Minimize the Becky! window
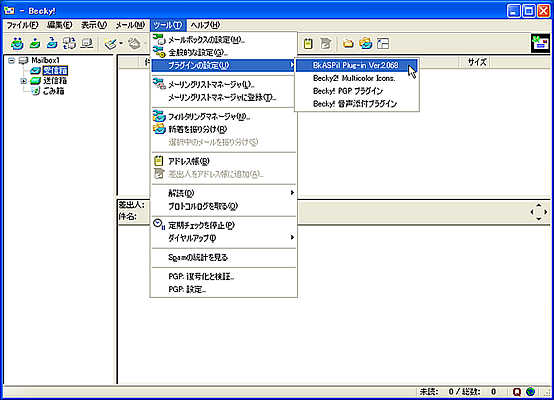This screenshot has height=400, width=554. coord(513,11)
